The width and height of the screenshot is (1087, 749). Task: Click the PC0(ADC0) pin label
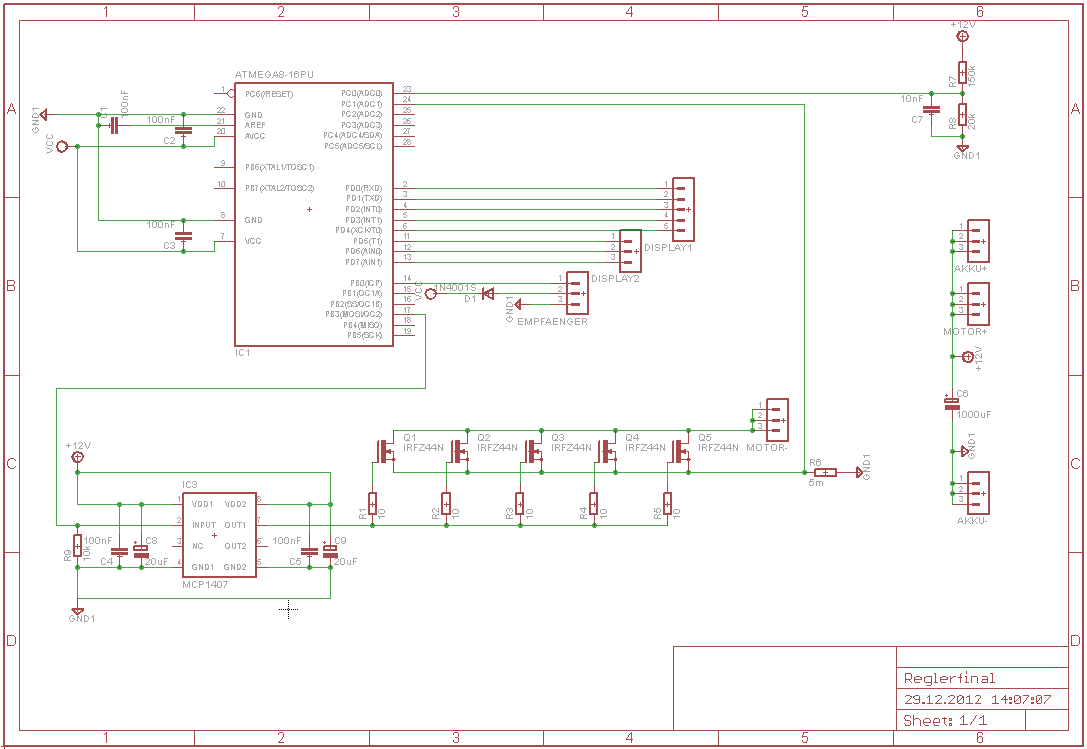(362, 93)
